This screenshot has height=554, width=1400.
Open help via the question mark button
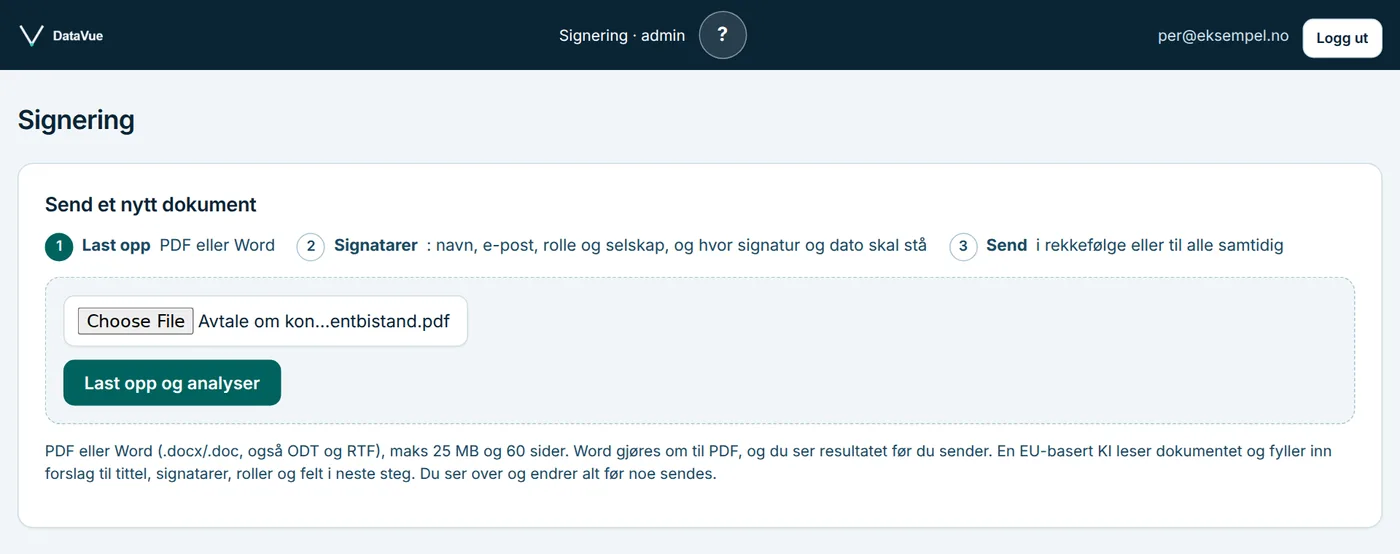(x=723, y=35)
